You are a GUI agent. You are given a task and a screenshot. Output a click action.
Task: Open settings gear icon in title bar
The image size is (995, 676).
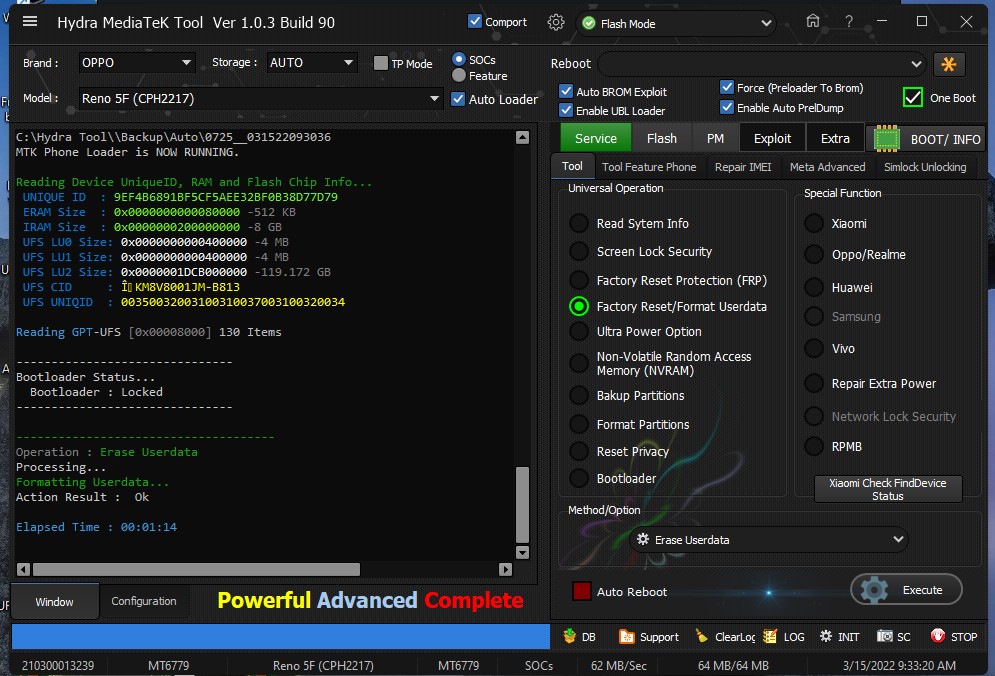click(555, 23)
